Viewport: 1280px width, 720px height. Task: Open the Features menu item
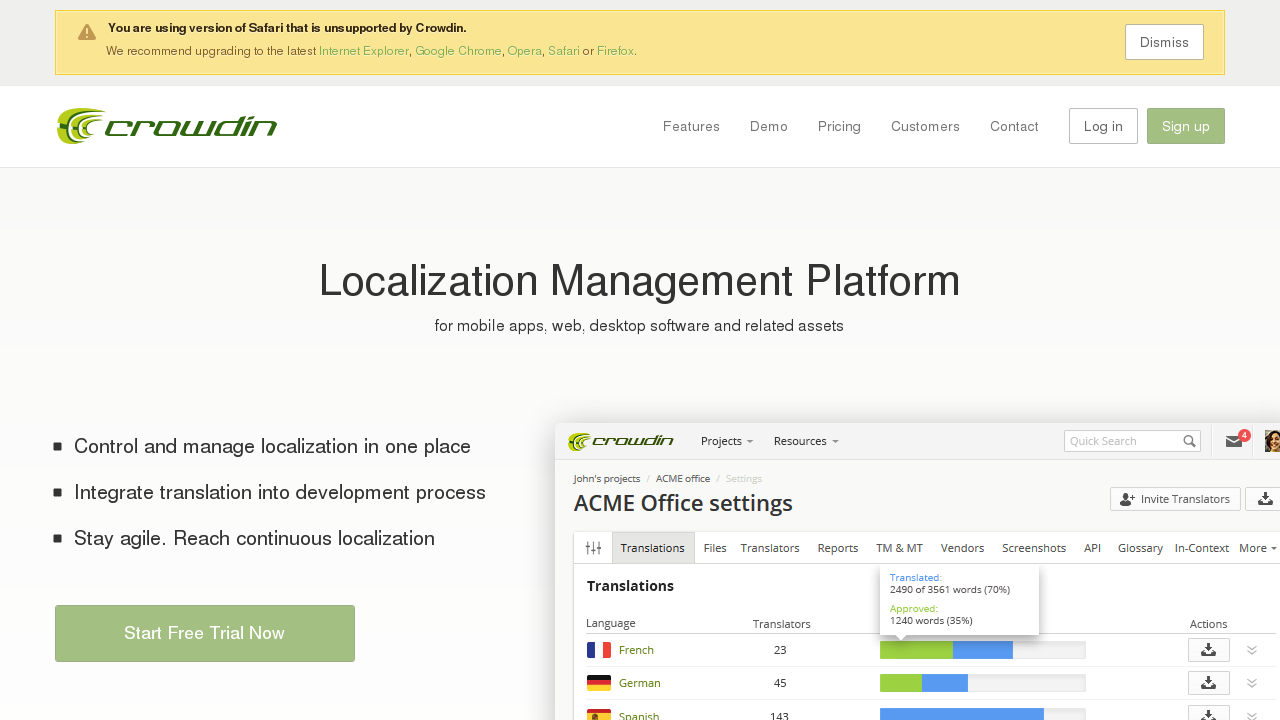coord(691,126)
